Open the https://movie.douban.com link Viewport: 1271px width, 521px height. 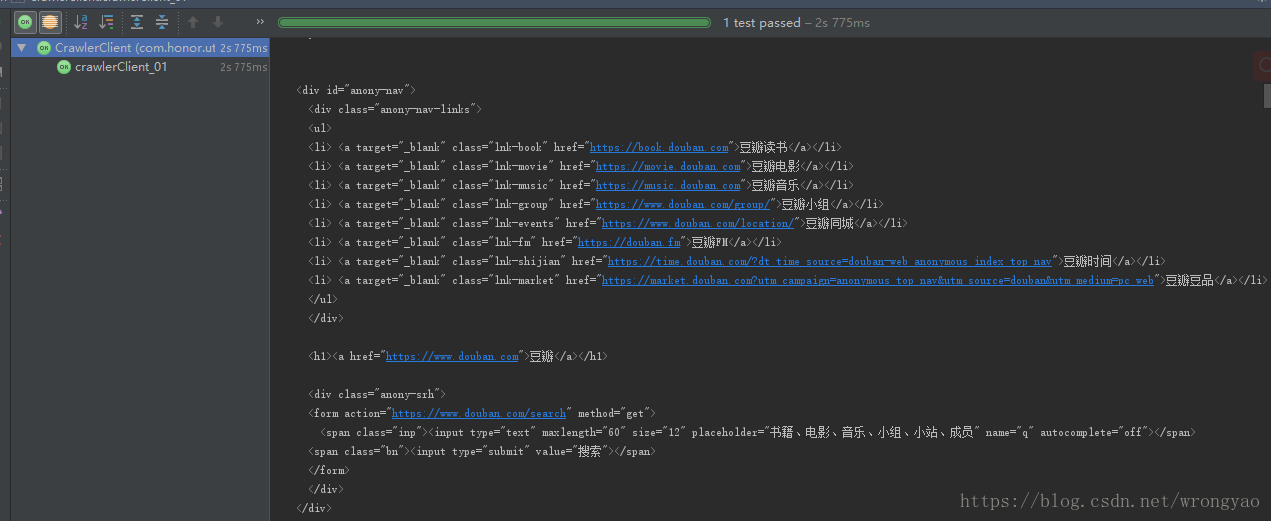coord(668,166)
